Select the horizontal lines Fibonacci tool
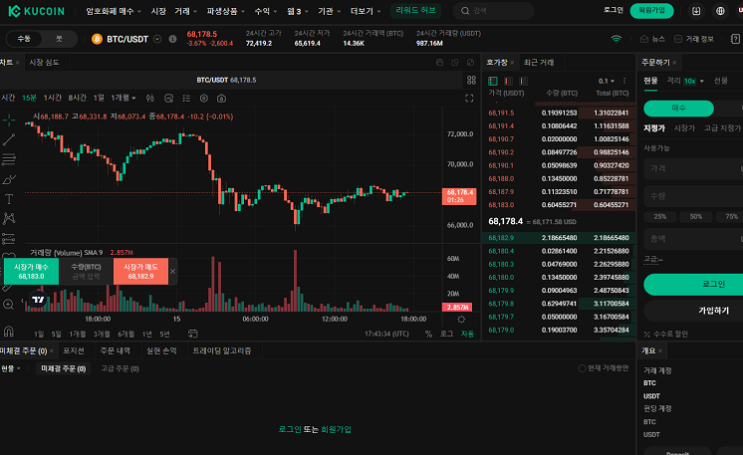743x455 pixels. coord(9,159)
